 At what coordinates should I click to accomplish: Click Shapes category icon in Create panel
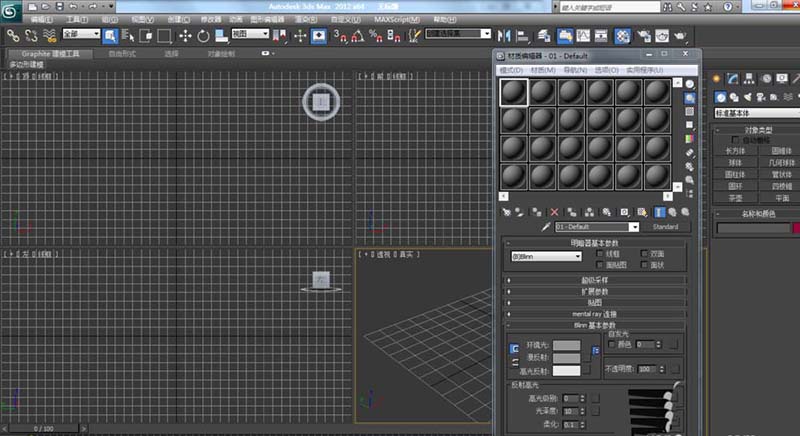734,97
